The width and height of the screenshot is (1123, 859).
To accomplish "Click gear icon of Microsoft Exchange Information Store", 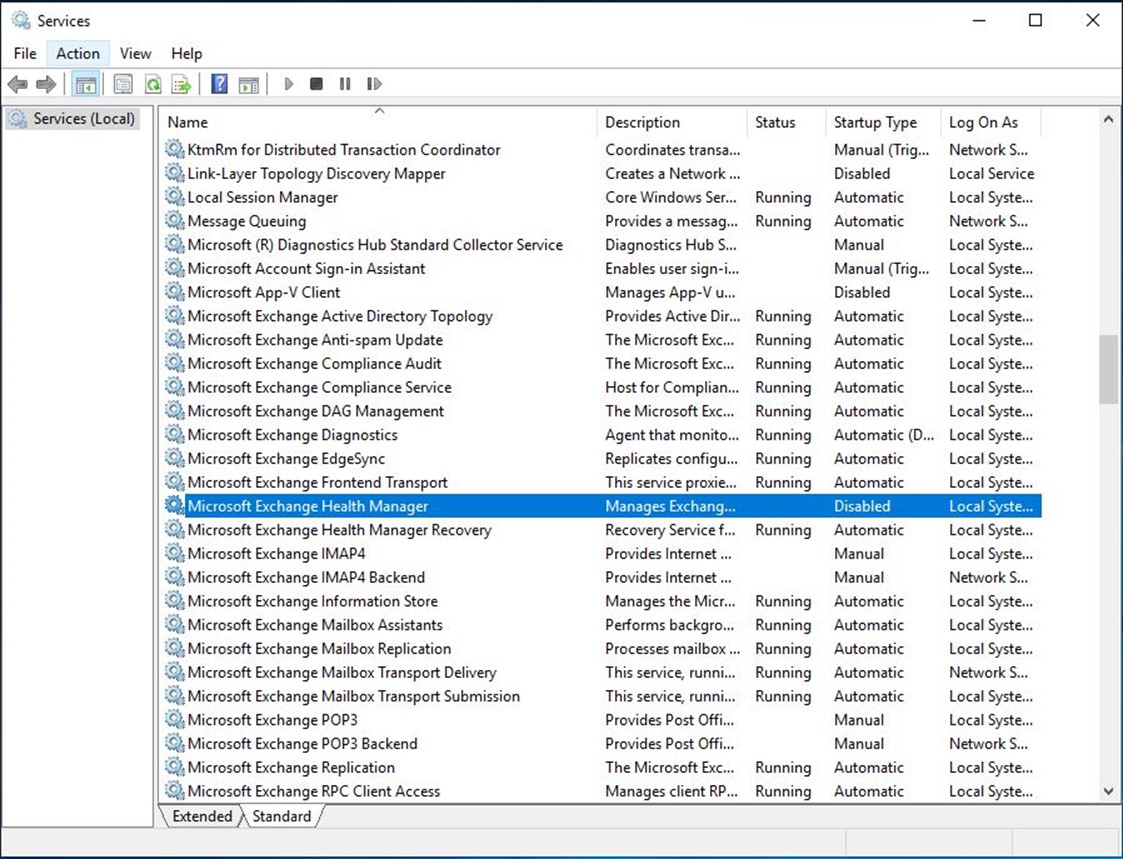I will point(174,600).
